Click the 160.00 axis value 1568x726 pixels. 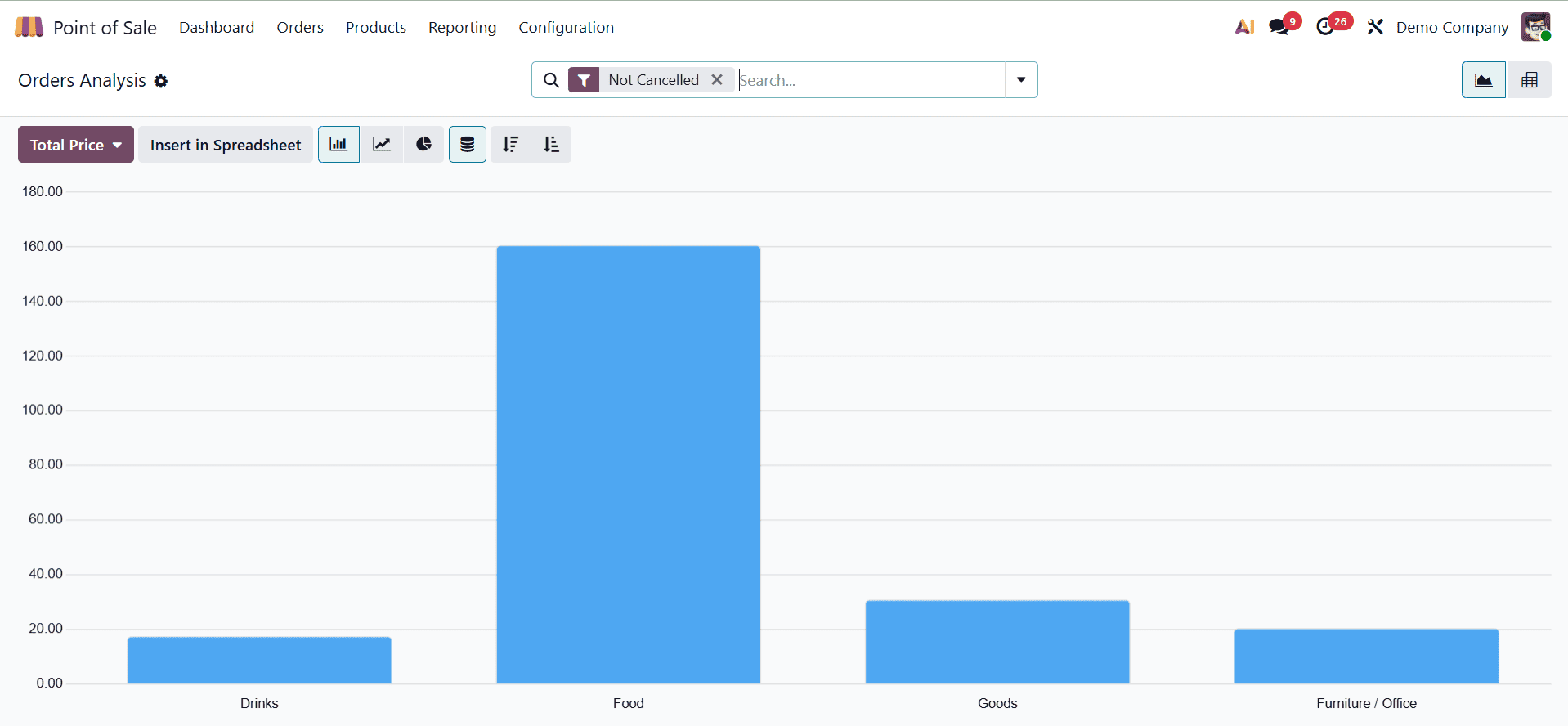point(43,246)
